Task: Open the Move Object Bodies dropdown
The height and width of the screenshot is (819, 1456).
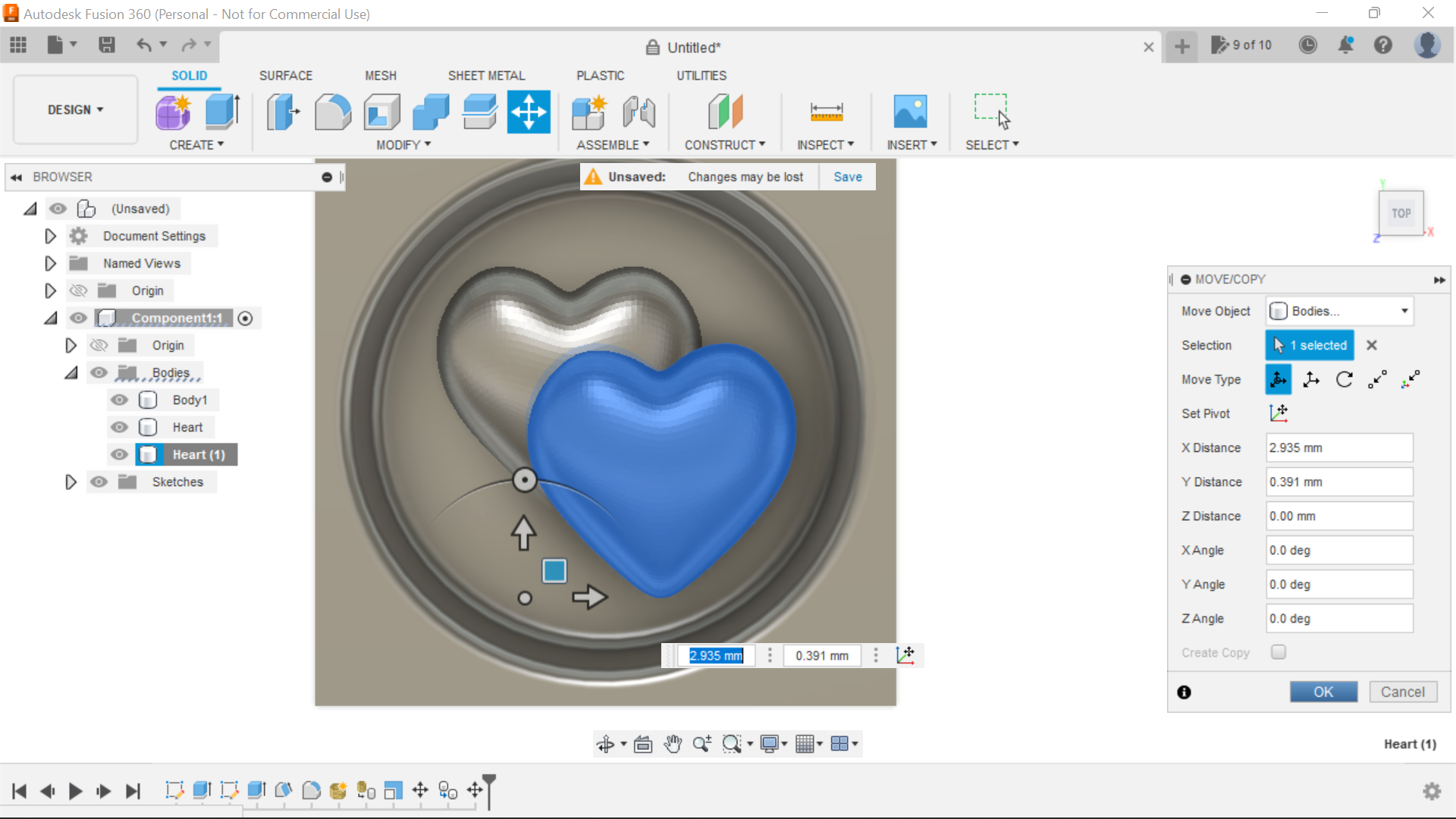Action: 1338,311
